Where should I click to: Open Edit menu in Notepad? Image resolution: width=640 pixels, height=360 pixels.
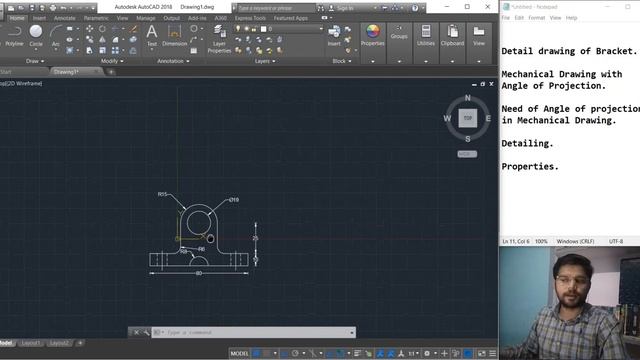tap(519, 18)
